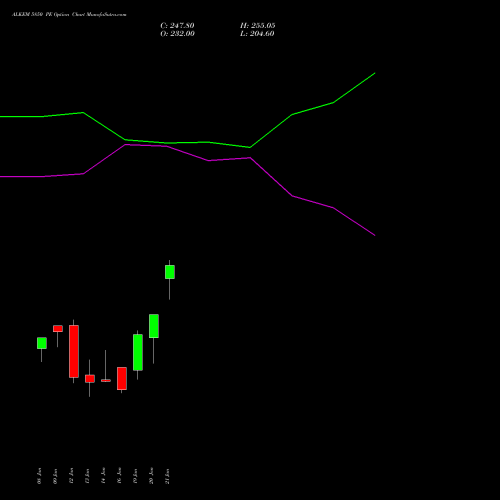Click the green candle above the 08 date
The image size is (500, 500).
pos(42,343)
